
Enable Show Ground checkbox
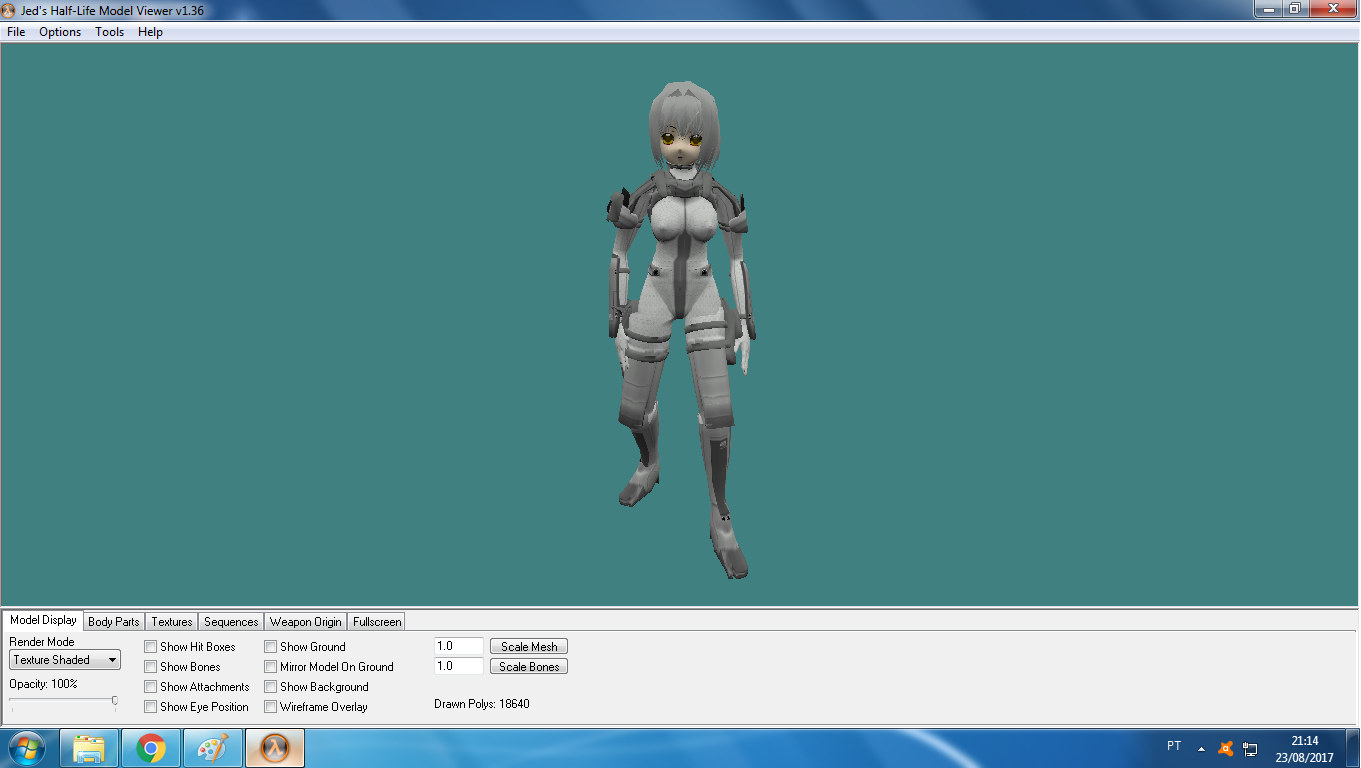pyautogui.click(x=271, y=647)
